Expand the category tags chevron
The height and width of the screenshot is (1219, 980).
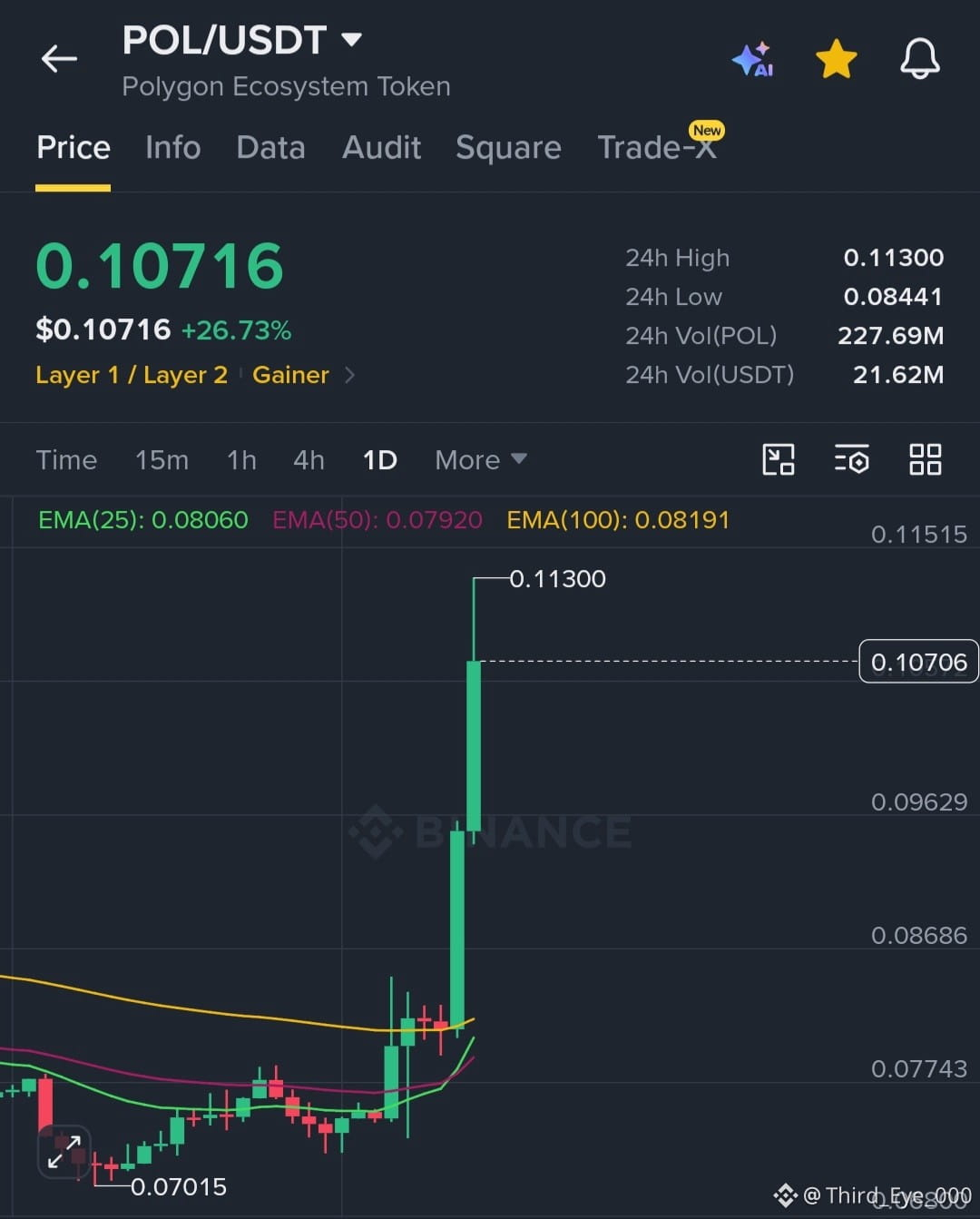click(x=350, y=375)
